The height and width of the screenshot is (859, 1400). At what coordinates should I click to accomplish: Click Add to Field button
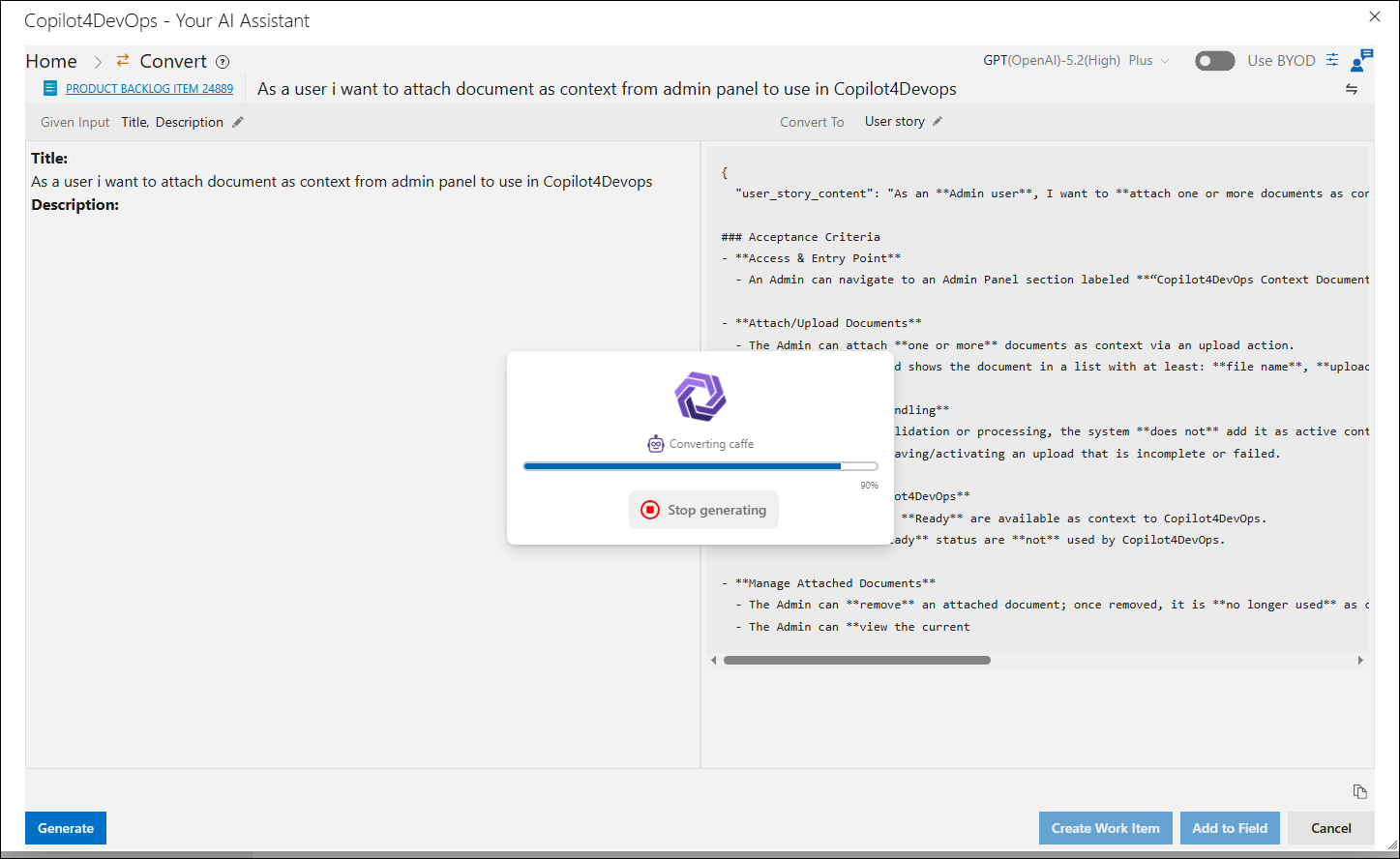pos(1230,828)
